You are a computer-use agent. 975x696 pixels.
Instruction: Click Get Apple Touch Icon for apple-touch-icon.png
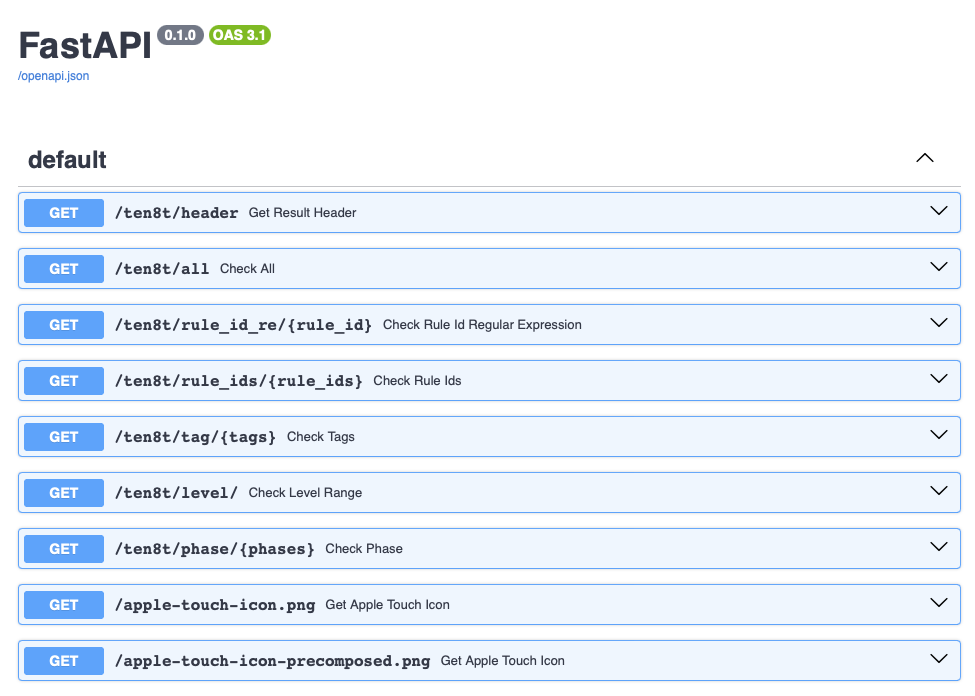coord(387,605)
